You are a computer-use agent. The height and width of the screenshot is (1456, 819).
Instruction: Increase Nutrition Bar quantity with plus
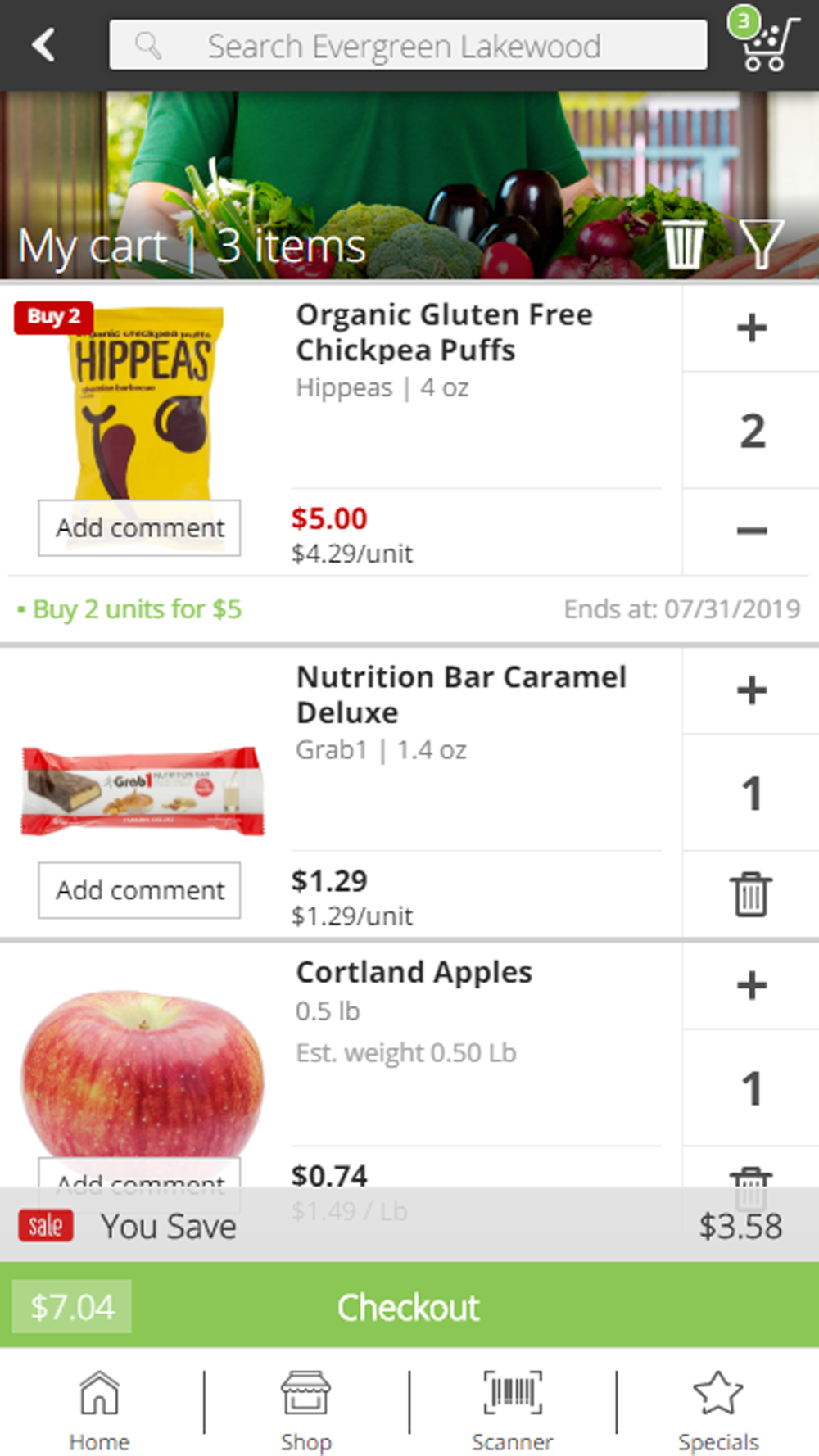coord(751,691)
